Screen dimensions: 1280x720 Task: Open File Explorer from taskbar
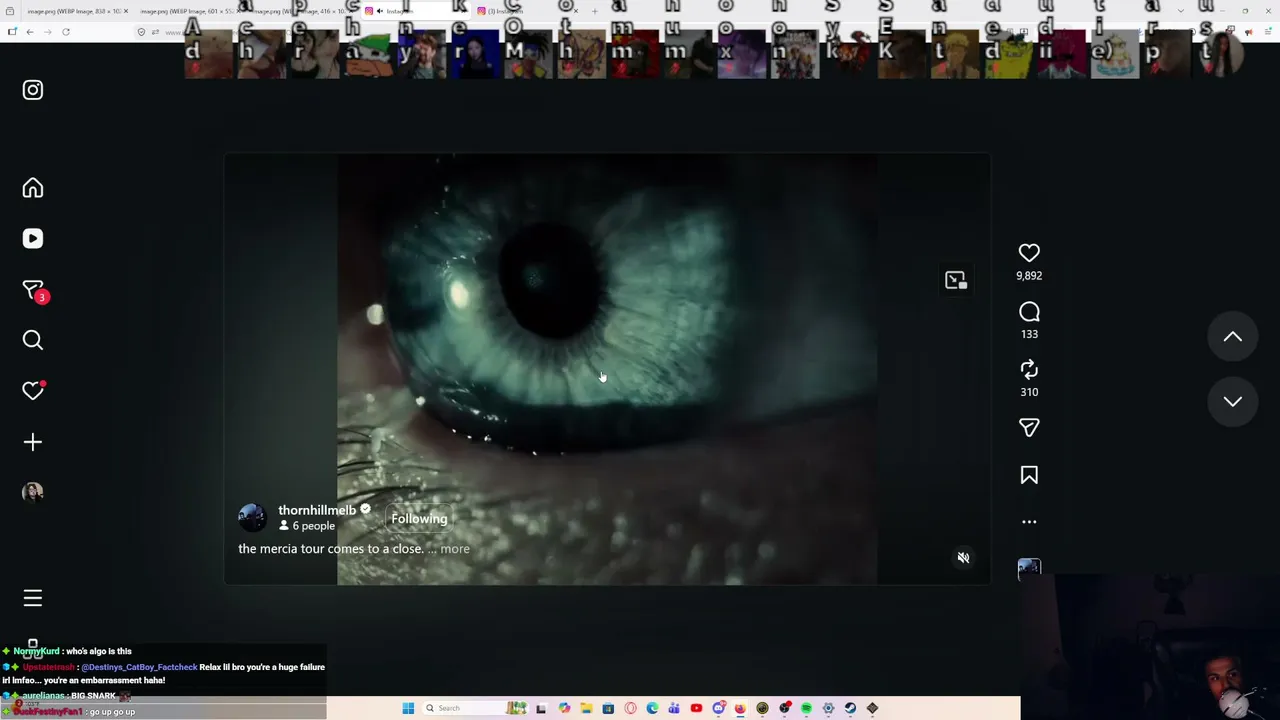click(x=586, y=708)
